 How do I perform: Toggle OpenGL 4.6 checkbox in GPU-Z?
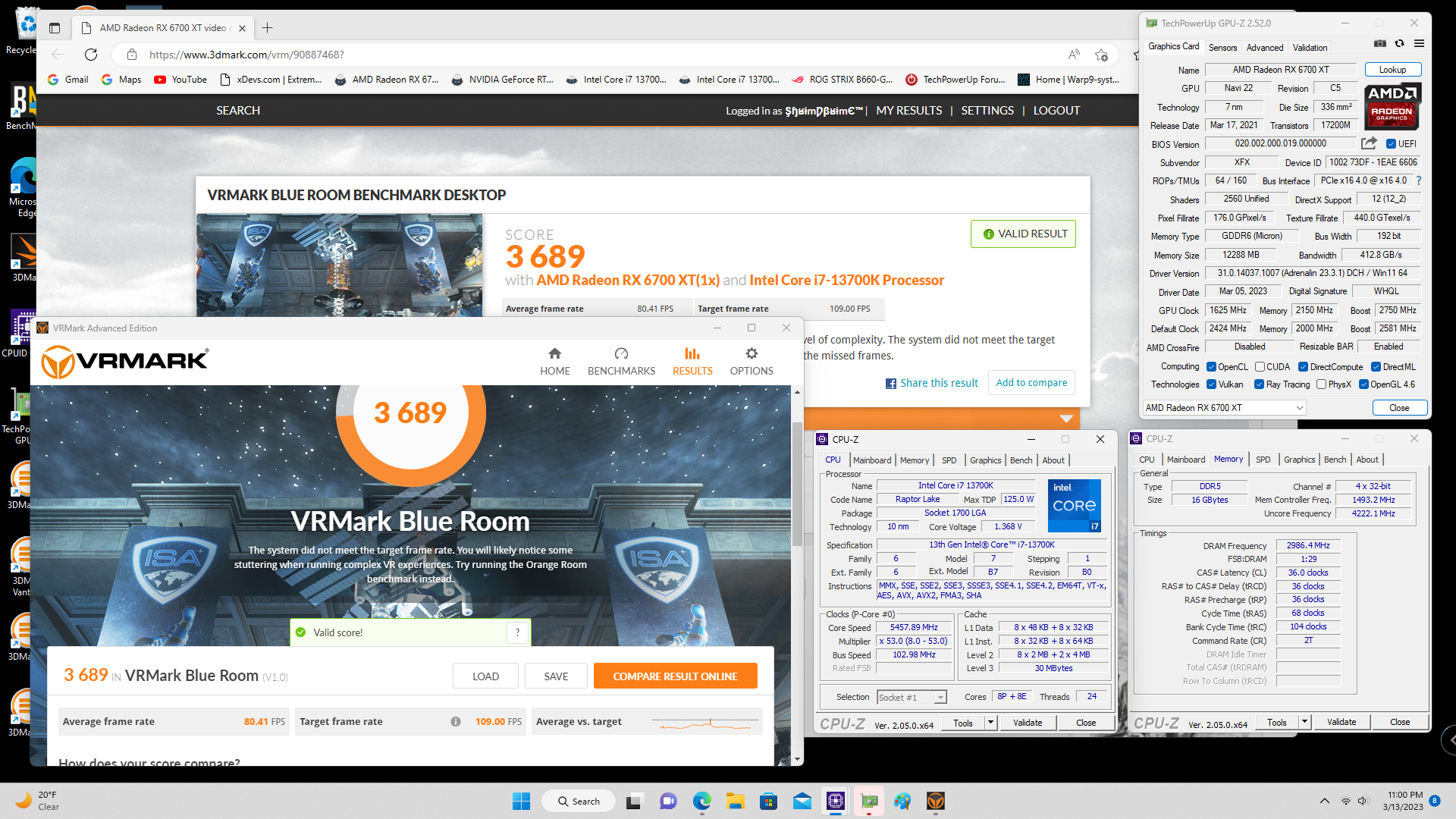point(1363,384)
